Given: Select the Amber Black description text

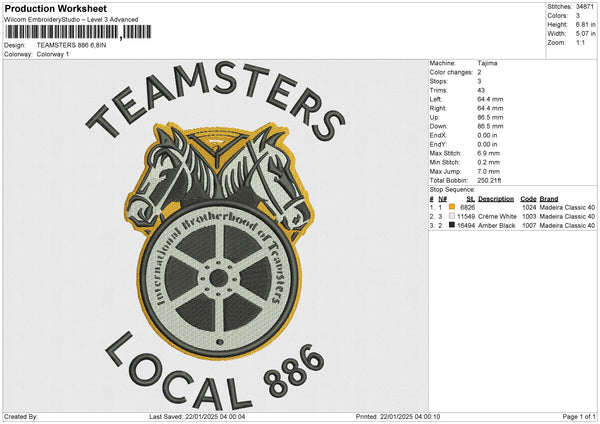Looking at the screenshot, I should (x=496, y=226).
